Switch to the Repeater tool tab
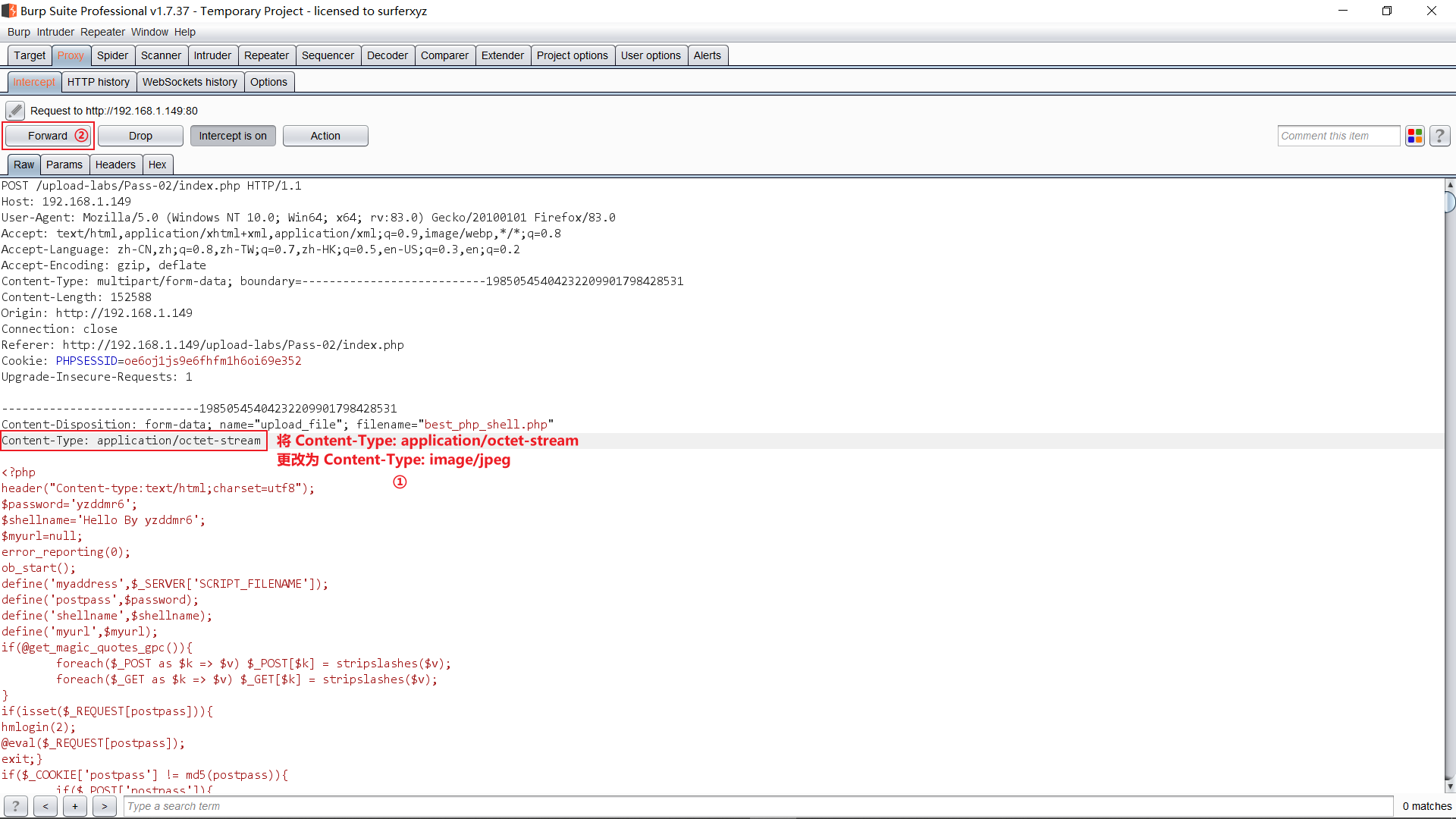This screenshot has width=1456, height=819. [266, 55]
